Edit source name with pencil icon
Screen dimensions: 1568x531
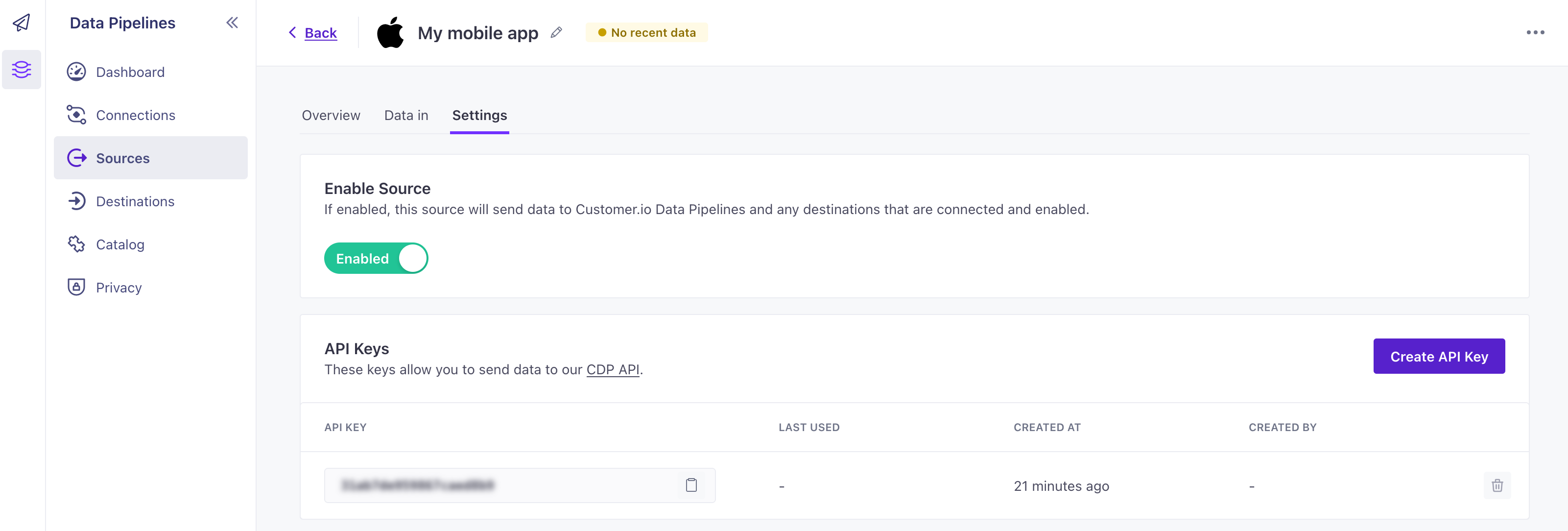point(556,32)
